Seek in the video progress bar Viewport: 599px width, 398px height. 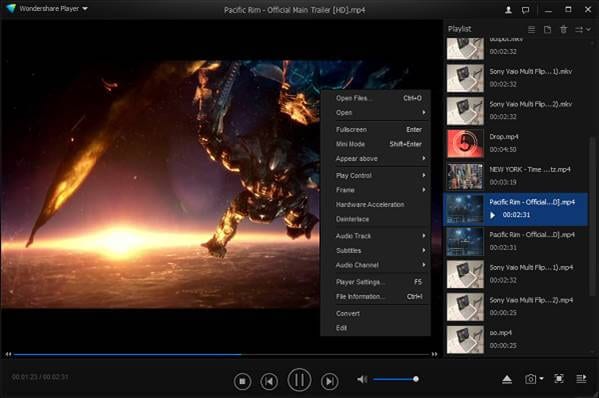click(222, 354)
